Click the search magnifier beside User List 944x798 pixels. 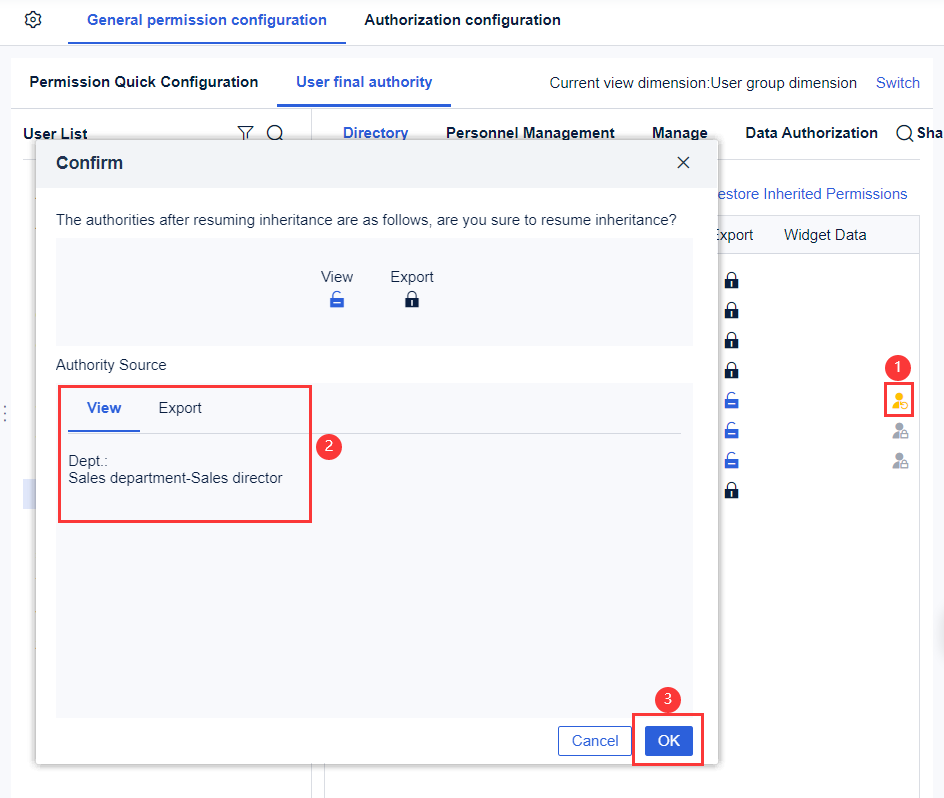pyautogui.click(x=274, y=132)
